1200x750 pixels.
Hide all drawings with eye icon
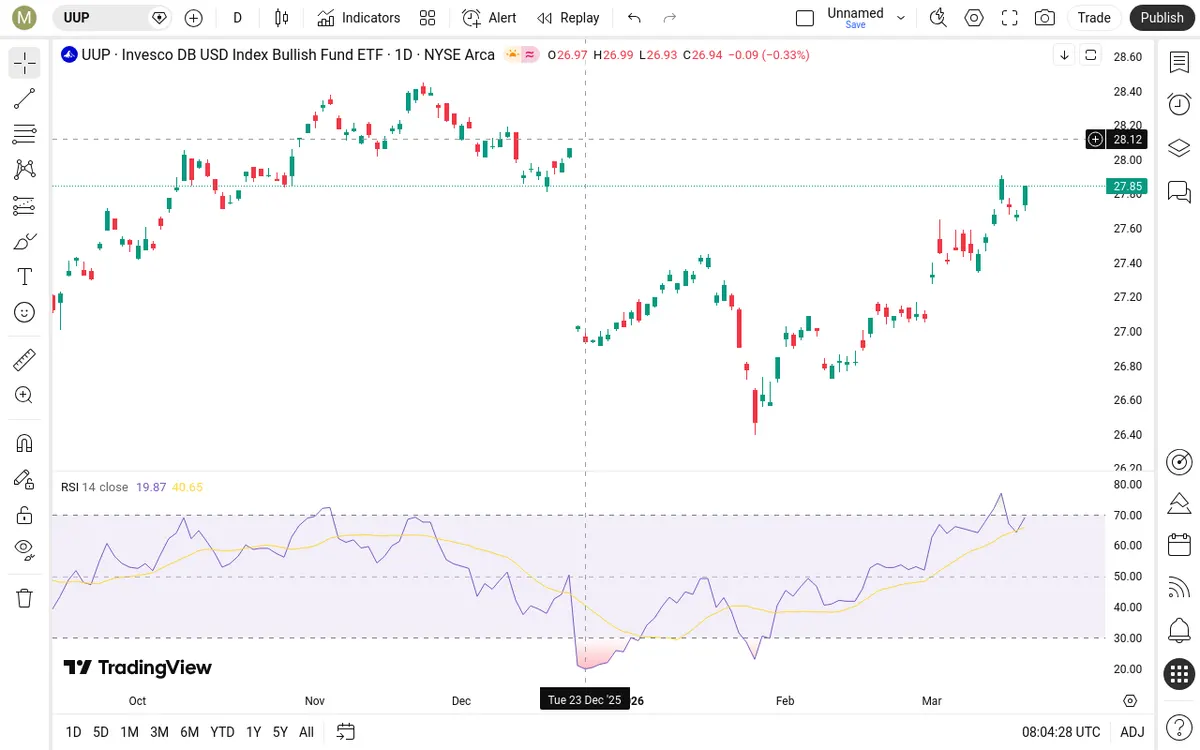pos(25,549)
